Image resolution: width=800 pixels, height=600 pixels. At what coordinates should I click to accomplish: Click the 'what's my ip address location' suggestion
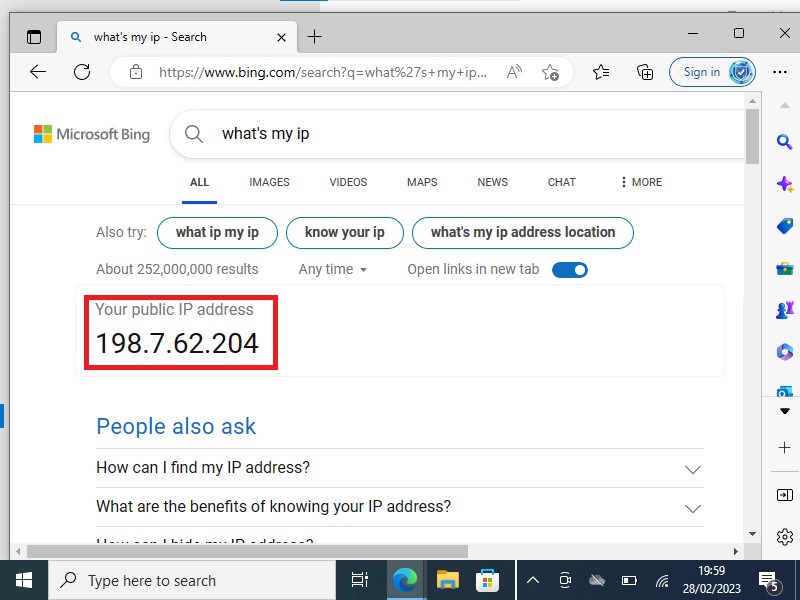pyautogui.click(x=522, y=232)
